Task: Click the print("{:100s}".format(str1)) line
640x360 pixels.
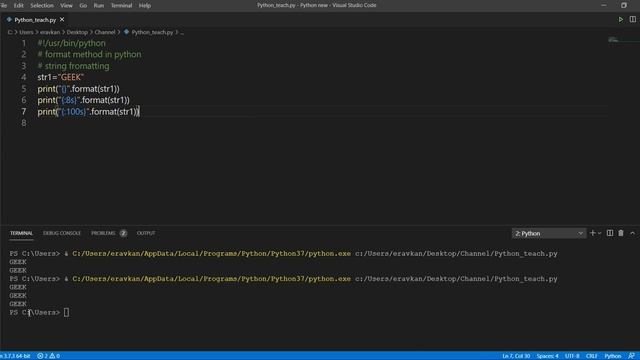Action: coord(88,111)
